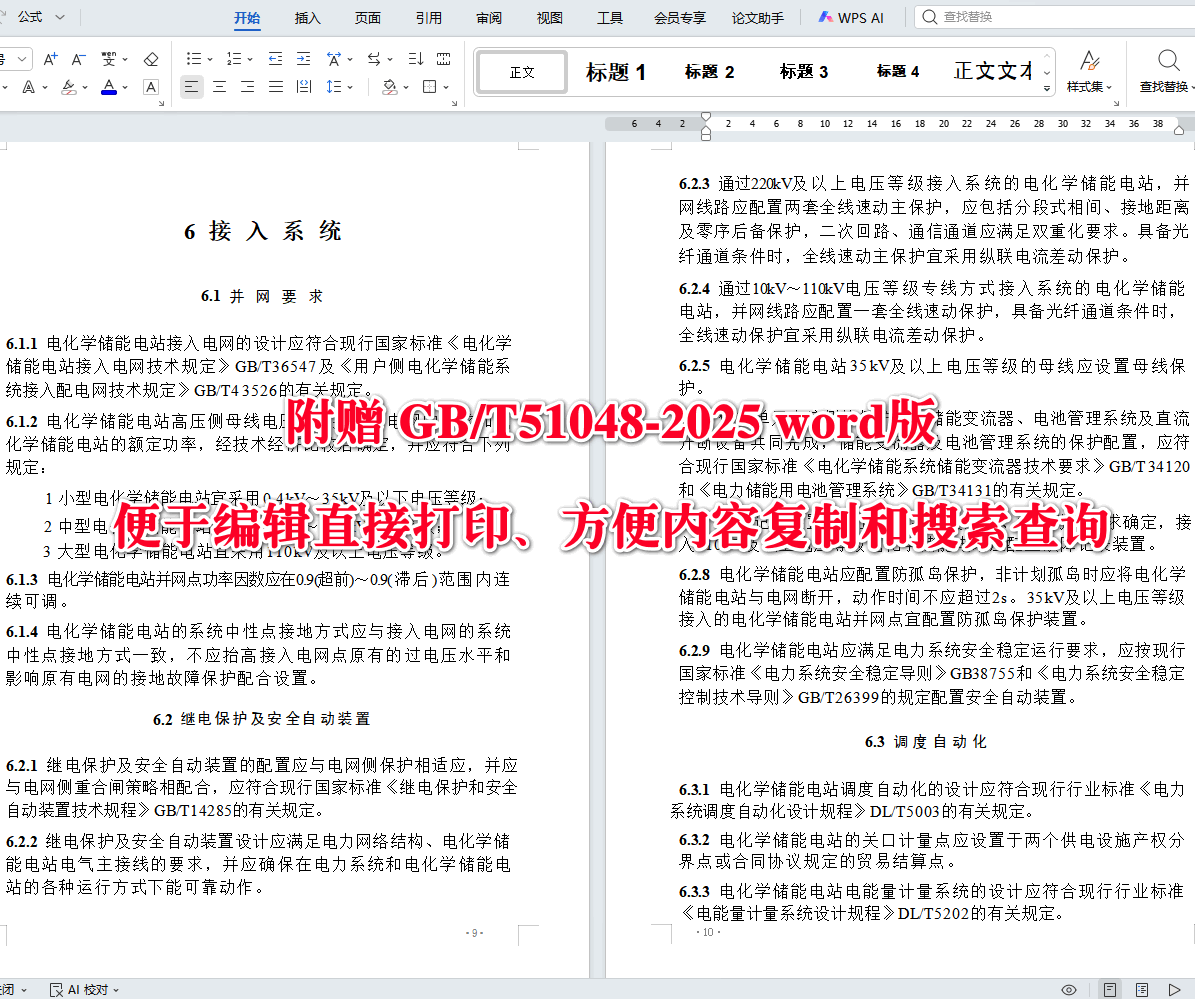Launch WPS AI
The height and width of the screenshot is (999, 1195).
click(x=851, y=18)
